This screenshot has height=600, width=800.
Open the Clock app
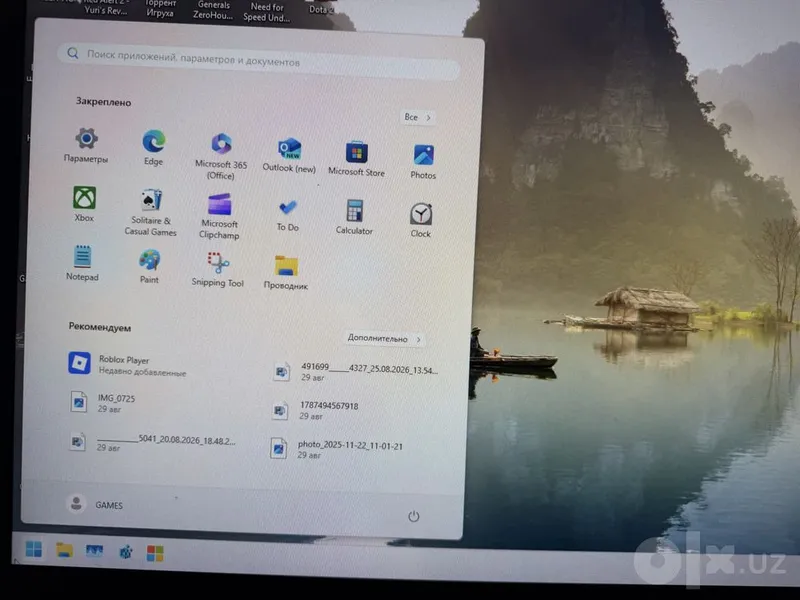pyautogui.click(x=421, y=220)
